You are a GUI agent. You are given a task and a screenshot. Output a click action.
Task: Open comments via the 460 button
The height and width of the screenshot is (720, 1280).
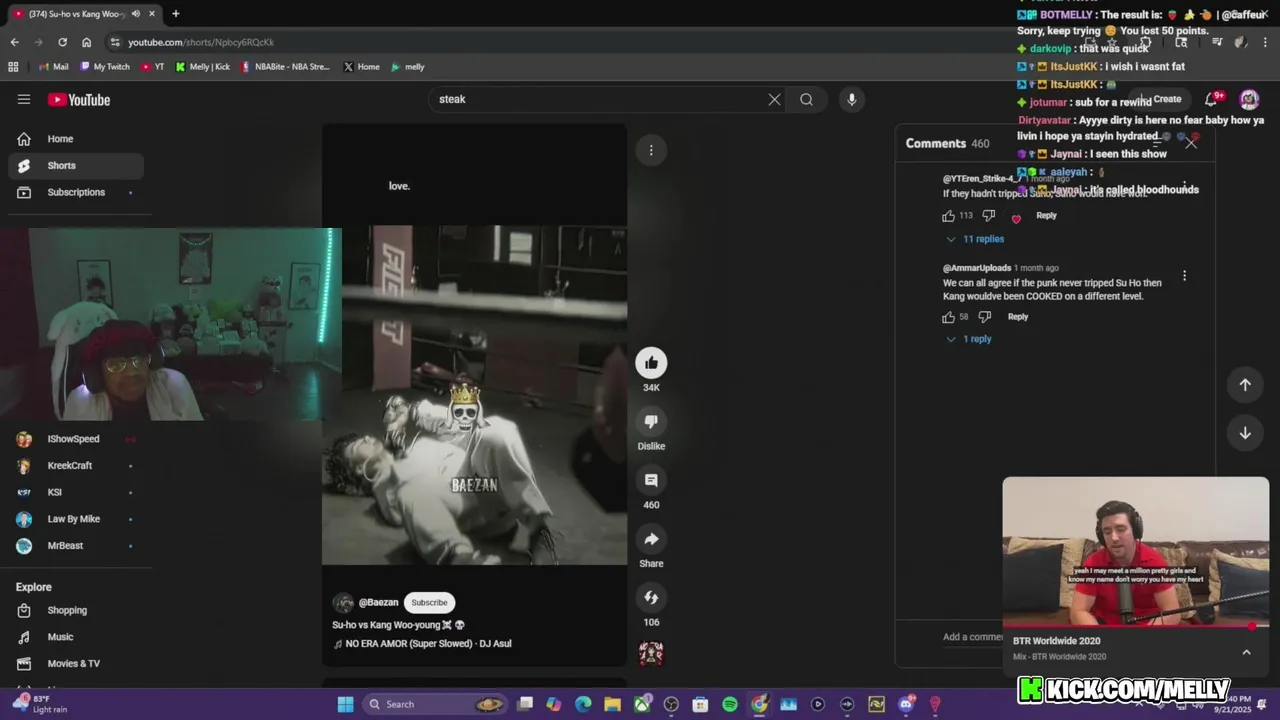(651, 480)
